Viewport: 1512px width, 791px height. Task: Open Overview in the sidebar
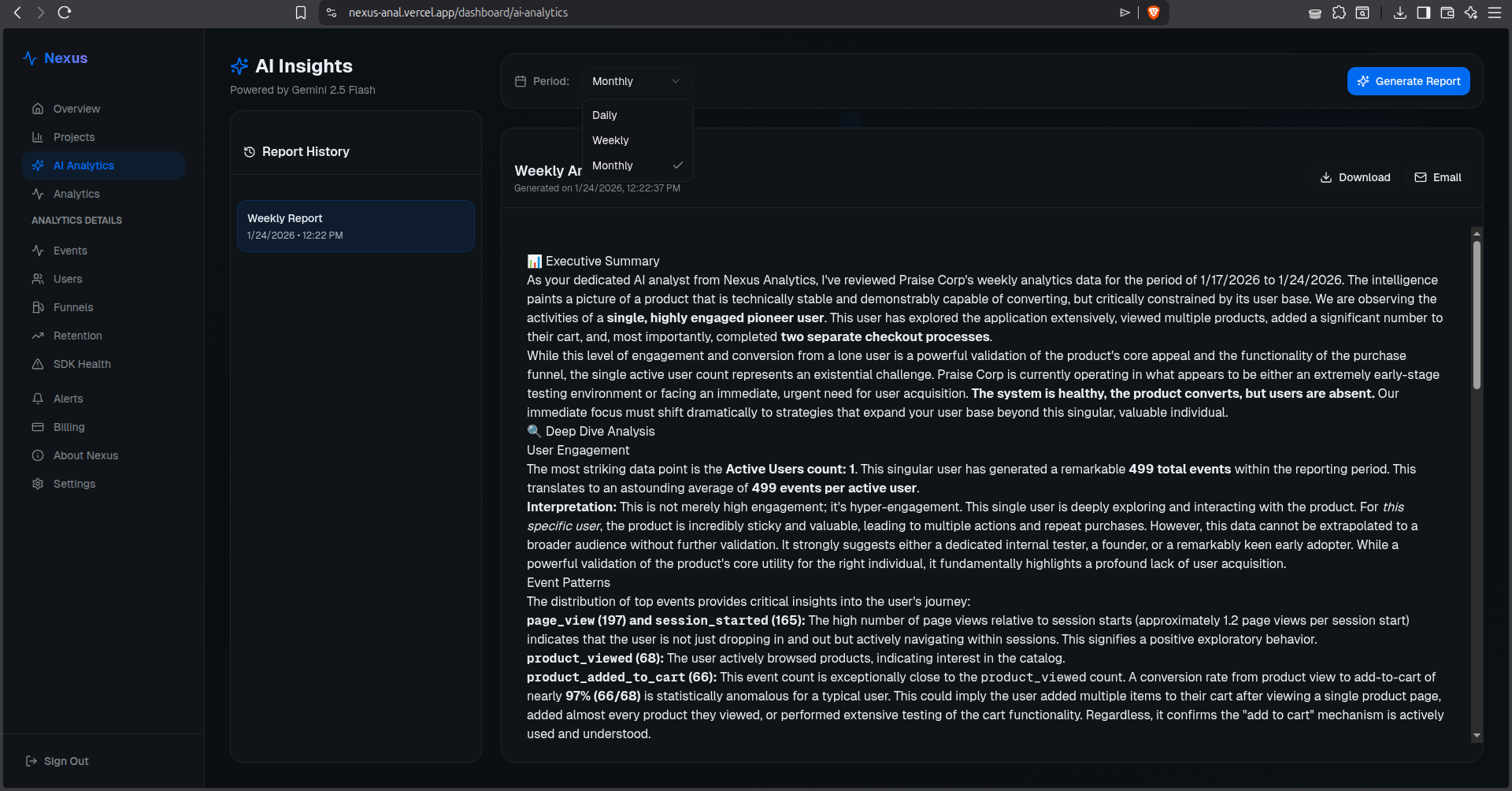click(104, 109)
